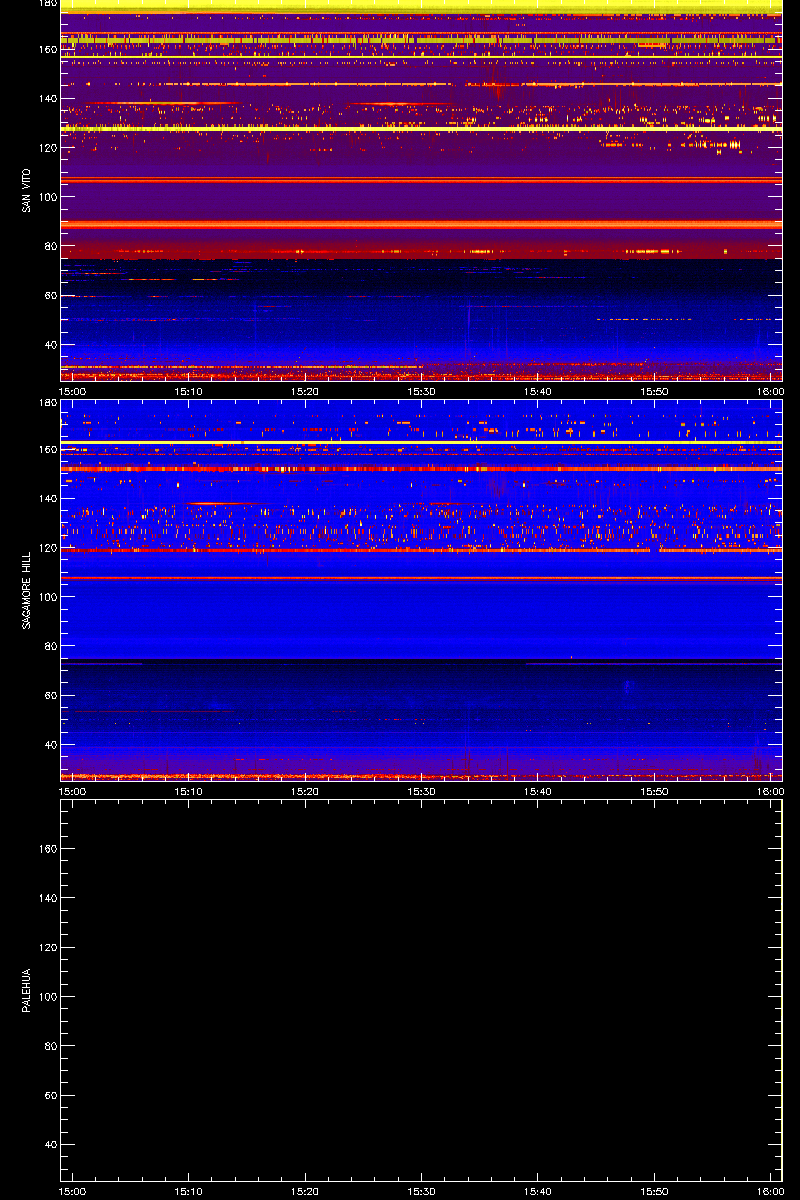Click the 140 frequency label on San Vito axis
The image size is (800, 1200).
pos(46,98)
